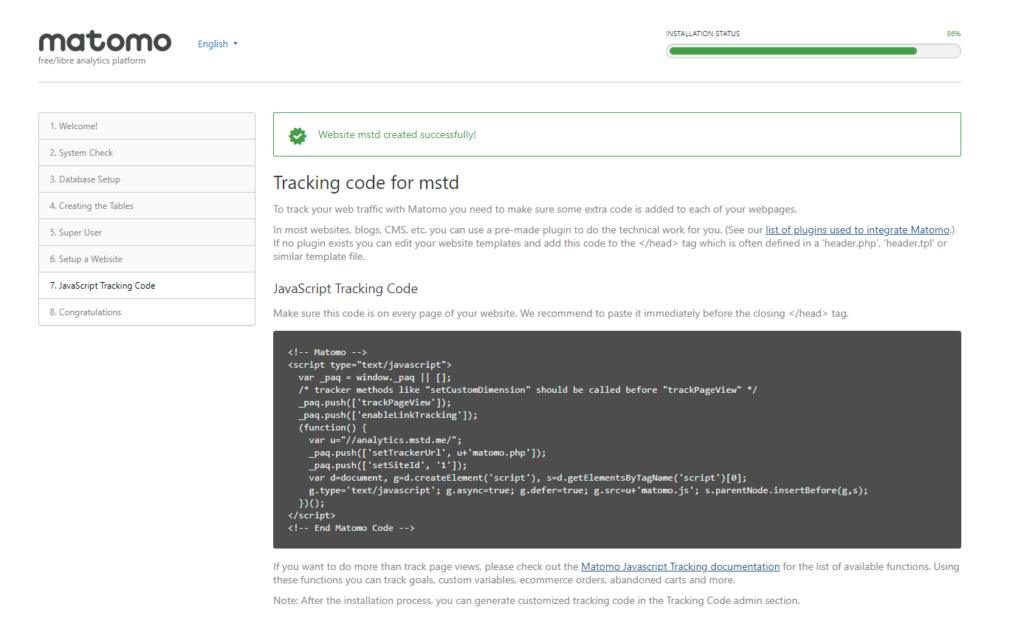
Task: Open the English language dropdown
Action: tap(217, 44)
